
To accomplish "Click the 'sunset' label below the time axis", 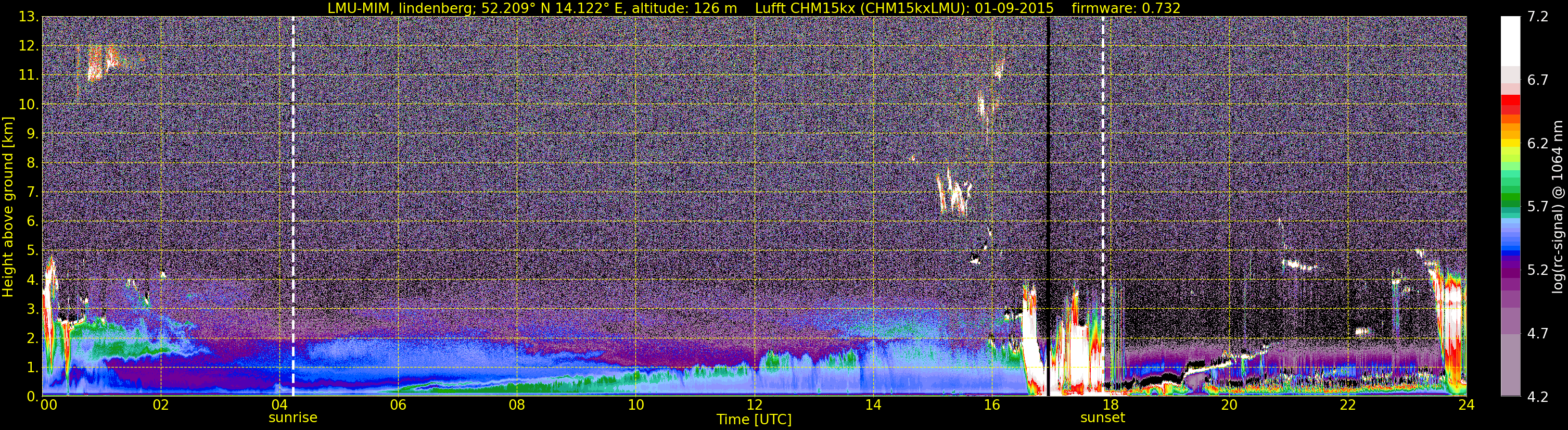I will (1102, 418).
